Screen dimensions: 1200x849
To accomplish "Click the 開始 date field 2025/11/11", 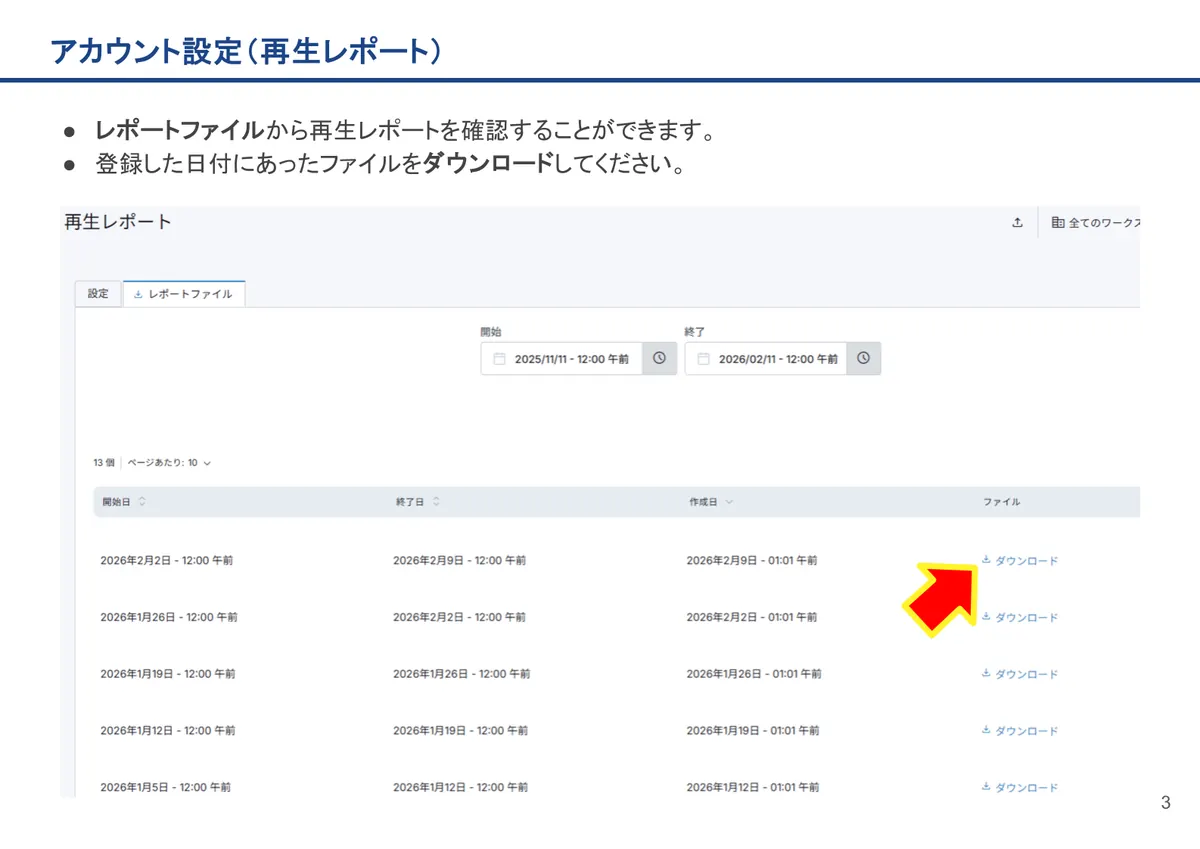I will coord(561,359).
